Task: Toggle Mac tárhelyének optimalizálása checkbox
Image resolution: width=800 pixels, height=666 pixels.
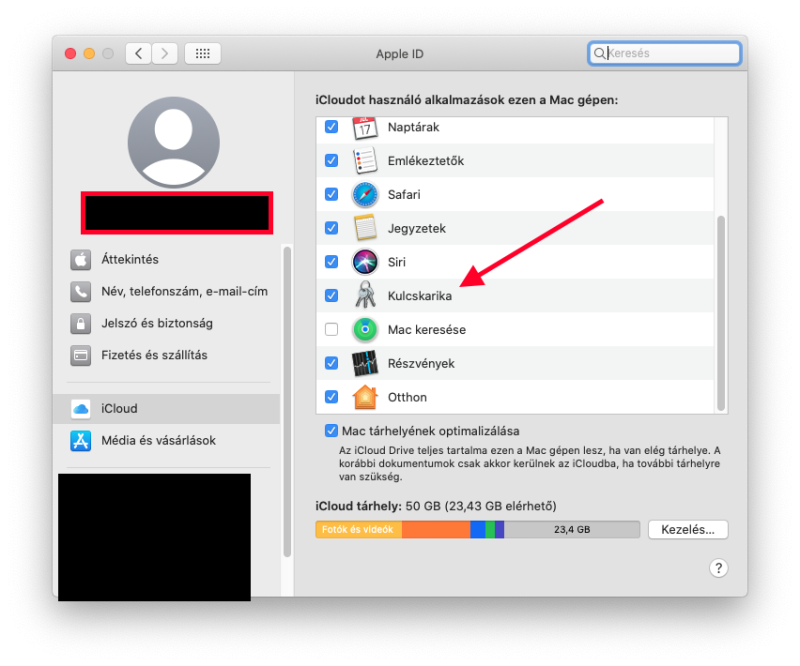Action: pyautogui.click(x=332, y=431)
